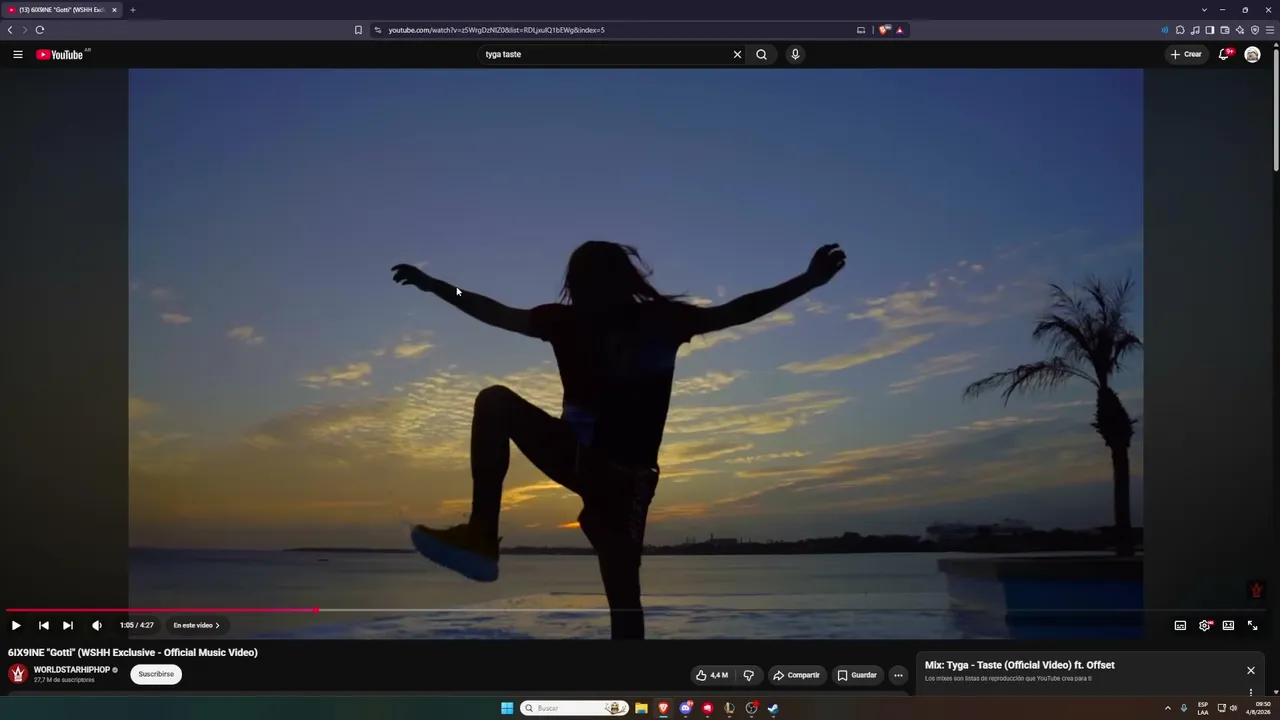Viewport: 1280px width, 720px height.
Task: Subscribe with the Suscribirse button
Action: (x=156, y=674)
